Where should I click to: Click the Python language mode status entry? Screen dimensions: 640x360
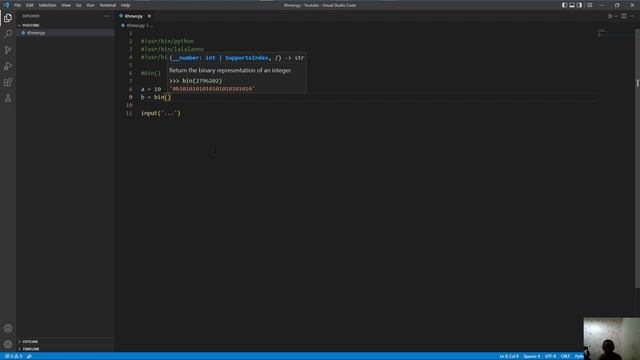click(x=579, y=356)
